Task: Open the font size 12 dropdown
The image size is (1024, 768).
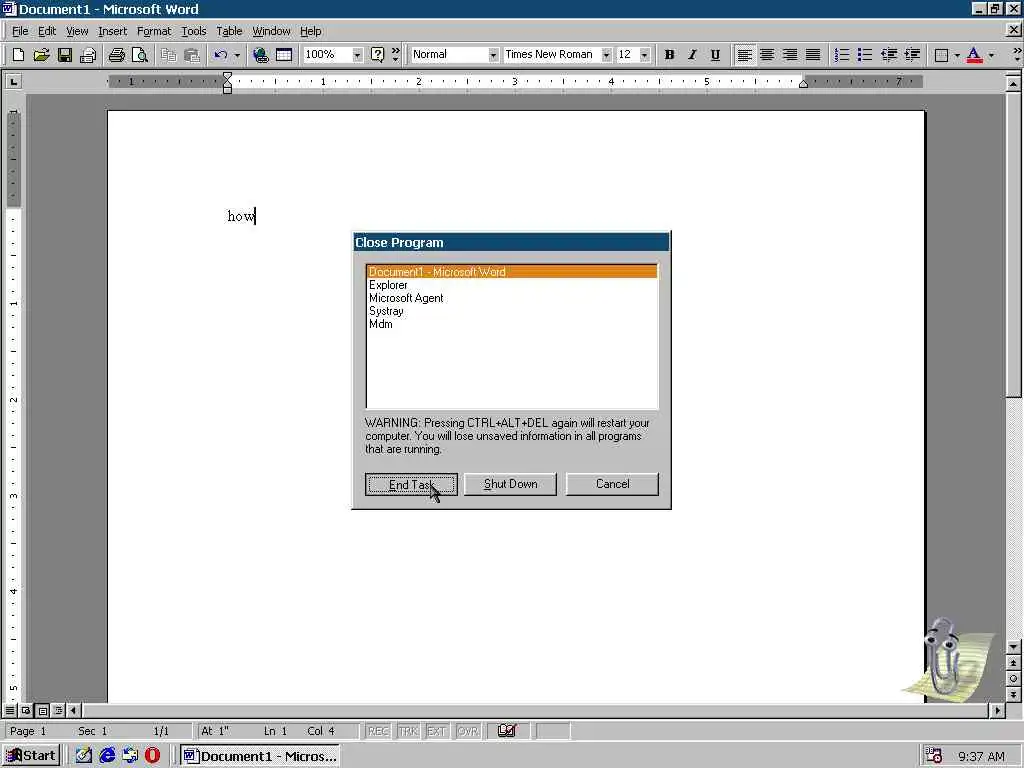Action: [x=645, y=55]
